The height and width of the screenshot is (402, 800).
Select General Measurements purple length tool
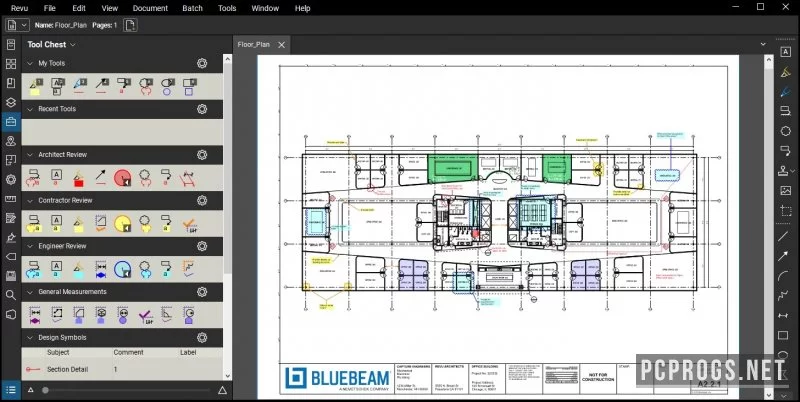point(35,315)
